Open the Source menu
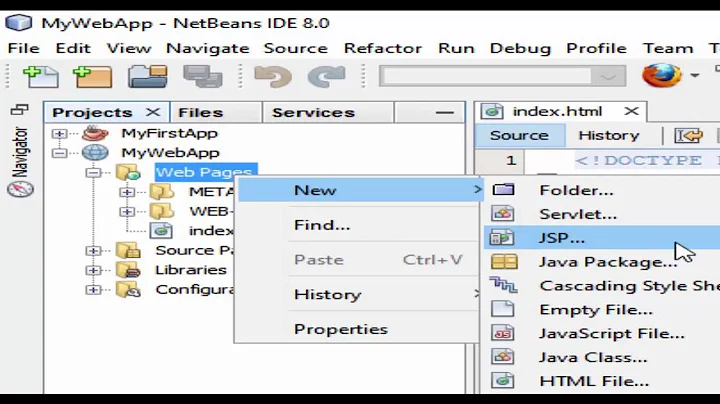Viewport: 720px width, 404px height. (296, 48)
